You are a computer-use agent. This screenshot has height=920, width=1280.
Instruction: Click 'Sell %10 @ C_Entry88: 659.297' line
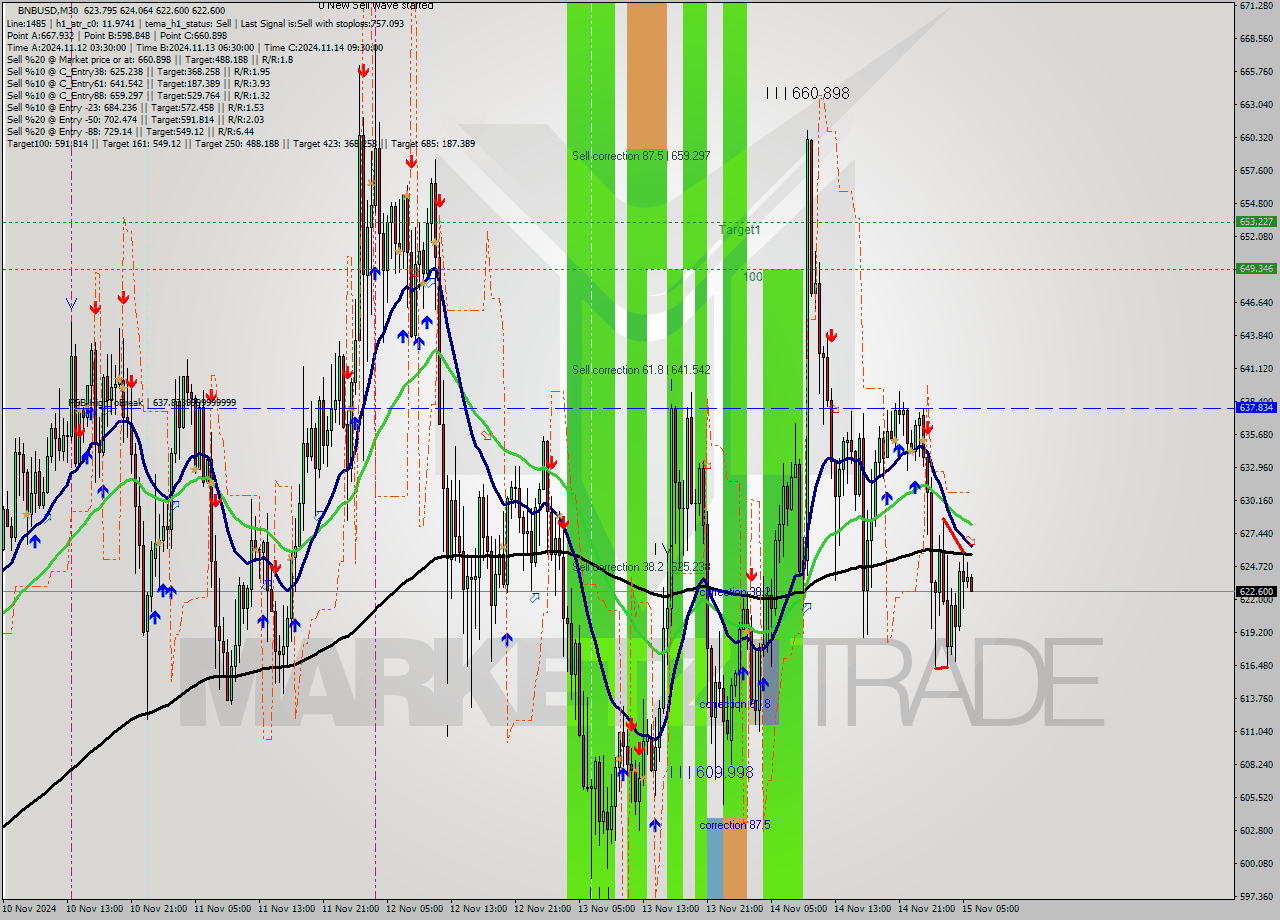[138, 95]
